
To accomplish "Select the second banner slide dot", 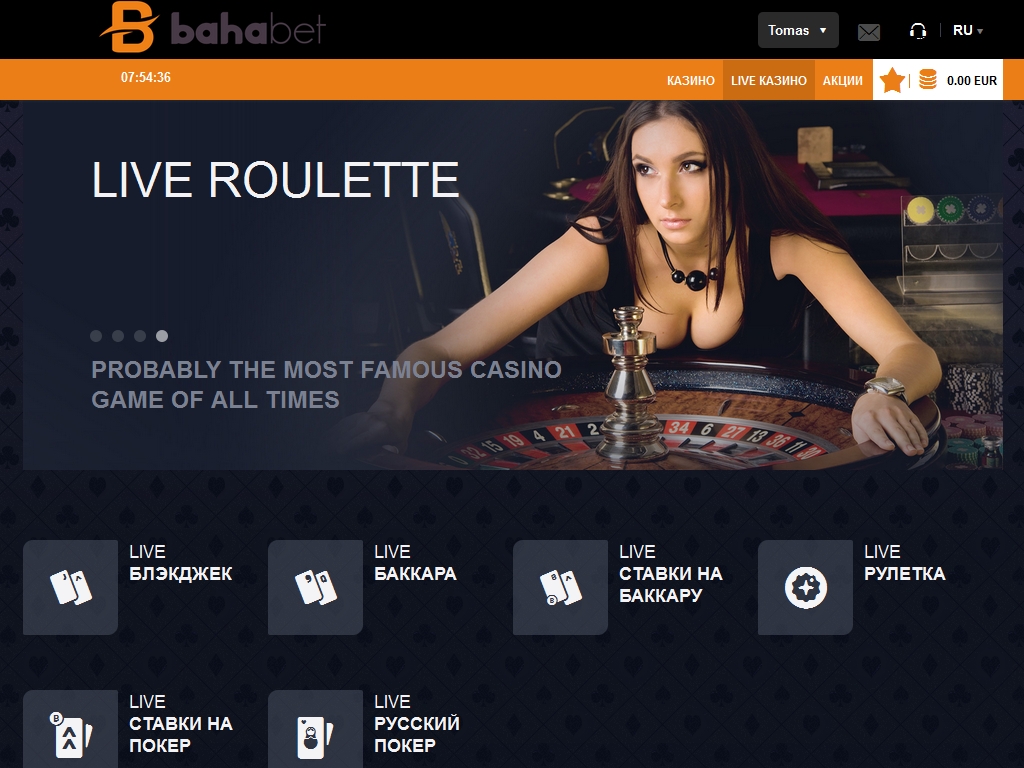I will [118, 336].
